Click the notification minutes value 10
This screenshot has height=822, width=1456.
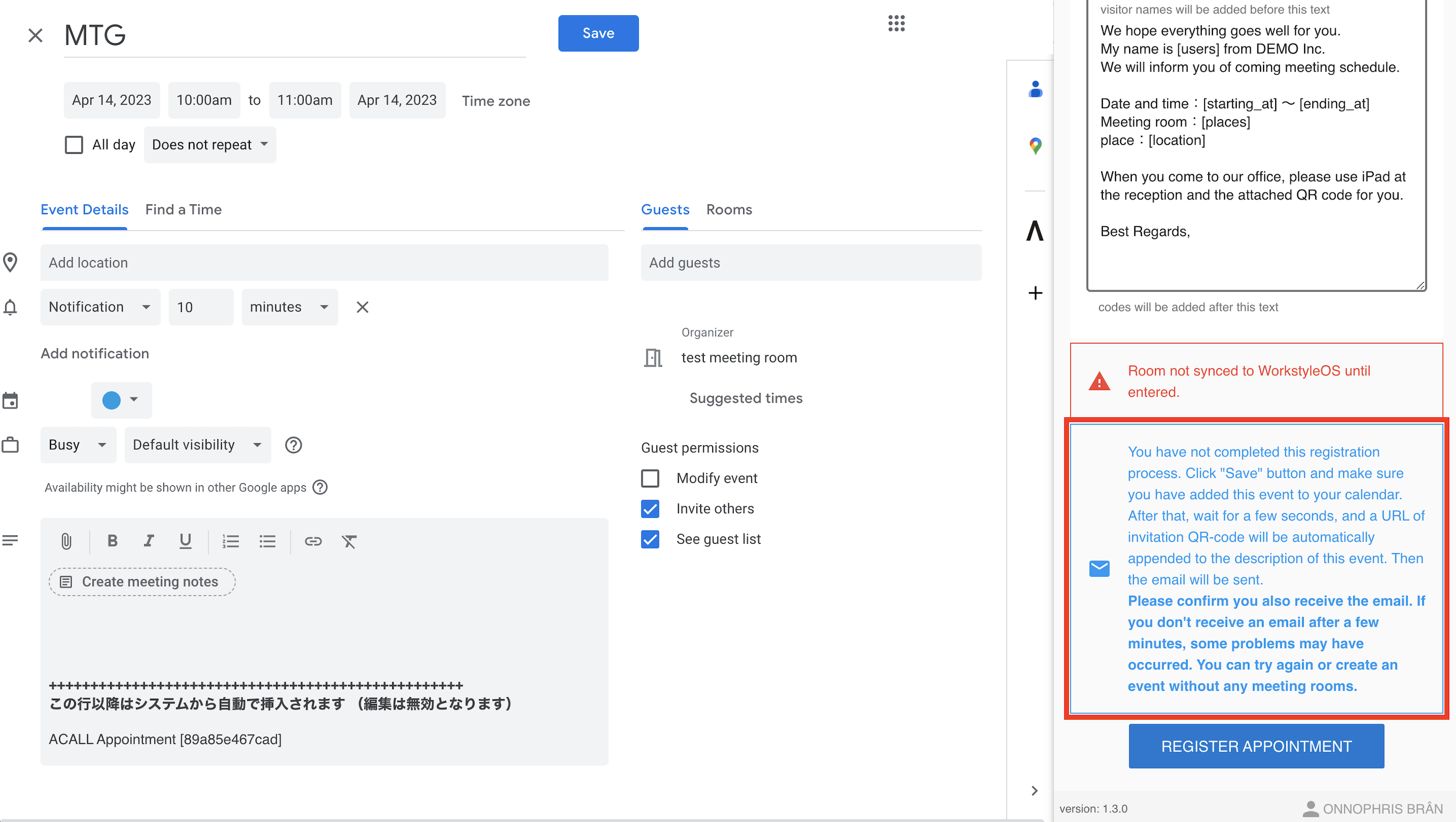pyautogui.click(x=201, y=307)
